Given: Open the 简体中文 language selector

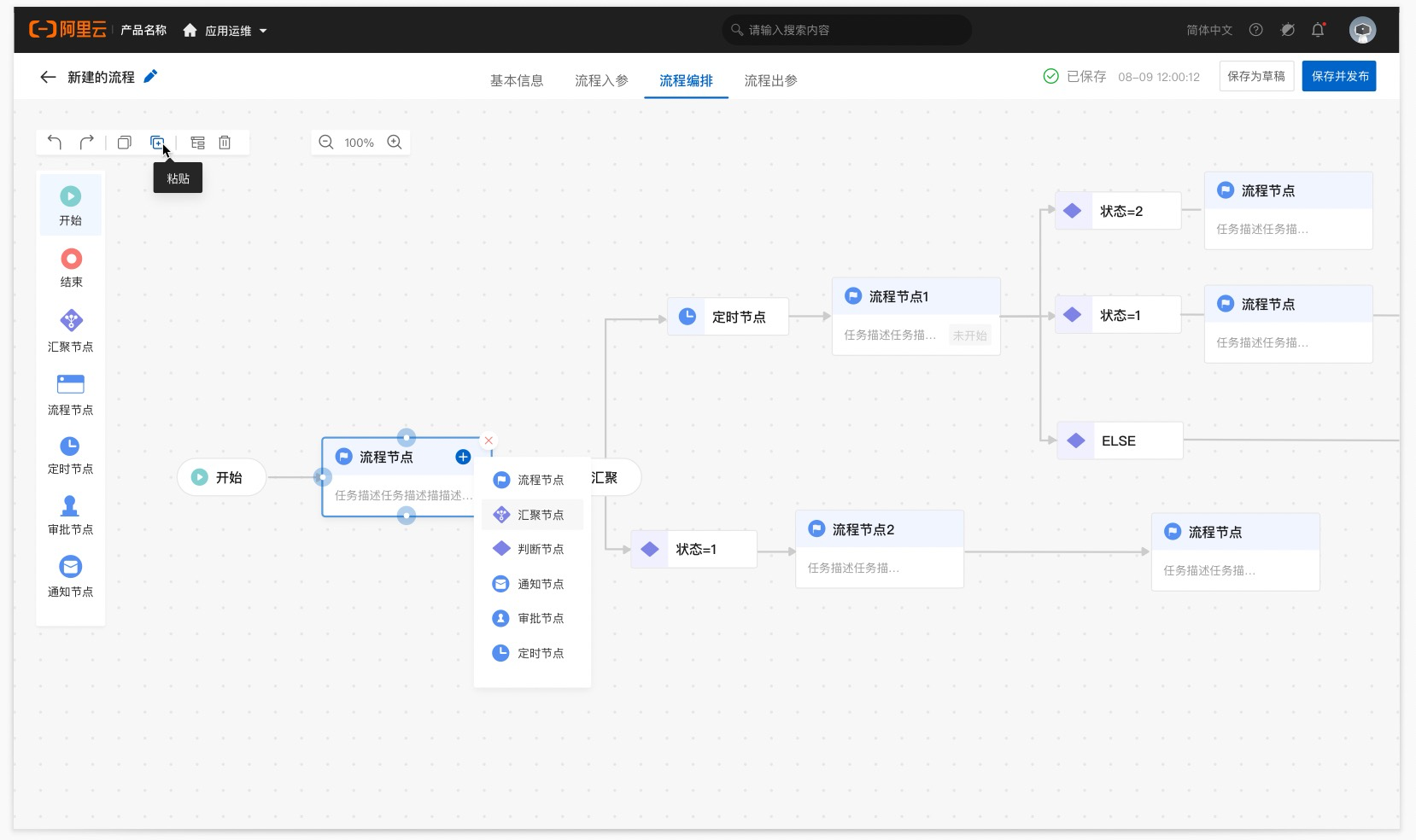Looking at the screenshot, I should click(x=1209, y=30).
